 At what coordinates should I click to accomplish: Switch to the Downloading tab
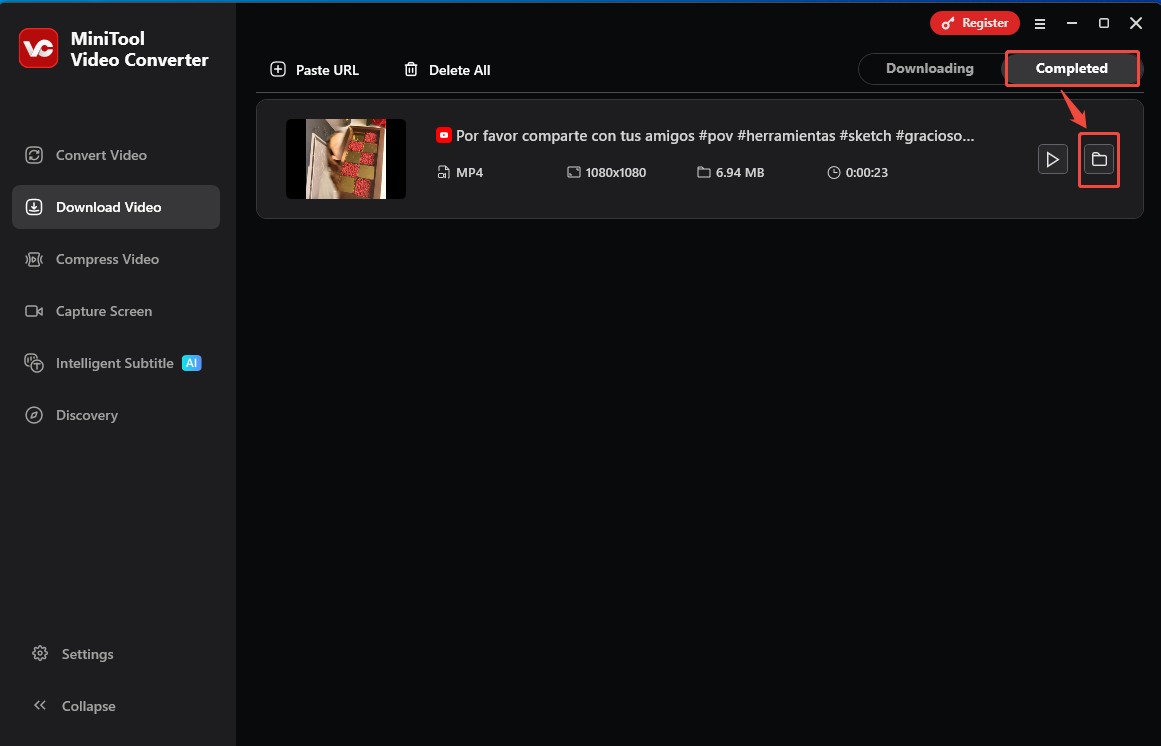click(x=929, y=68)
